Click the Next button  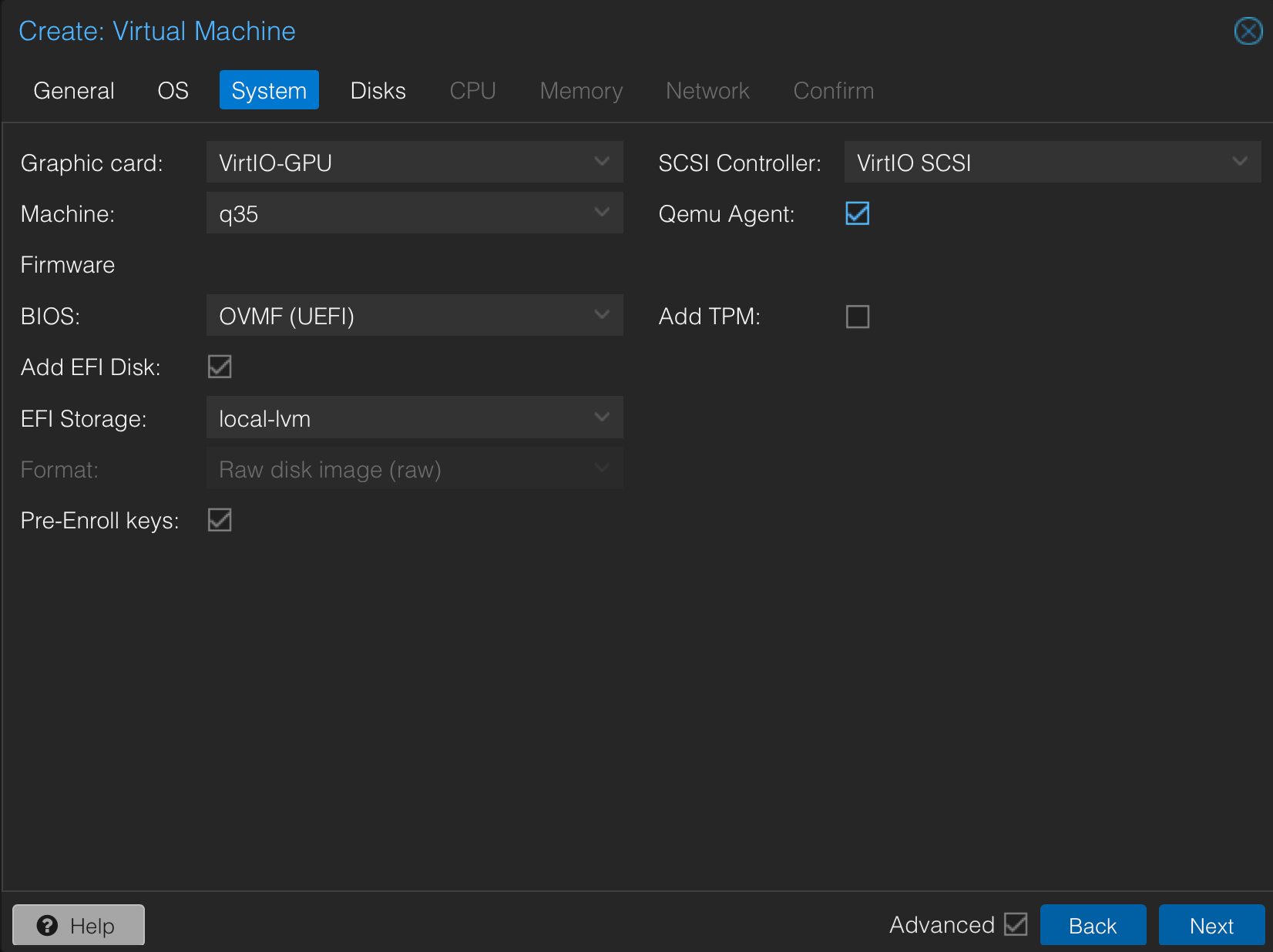[1211, 925]
